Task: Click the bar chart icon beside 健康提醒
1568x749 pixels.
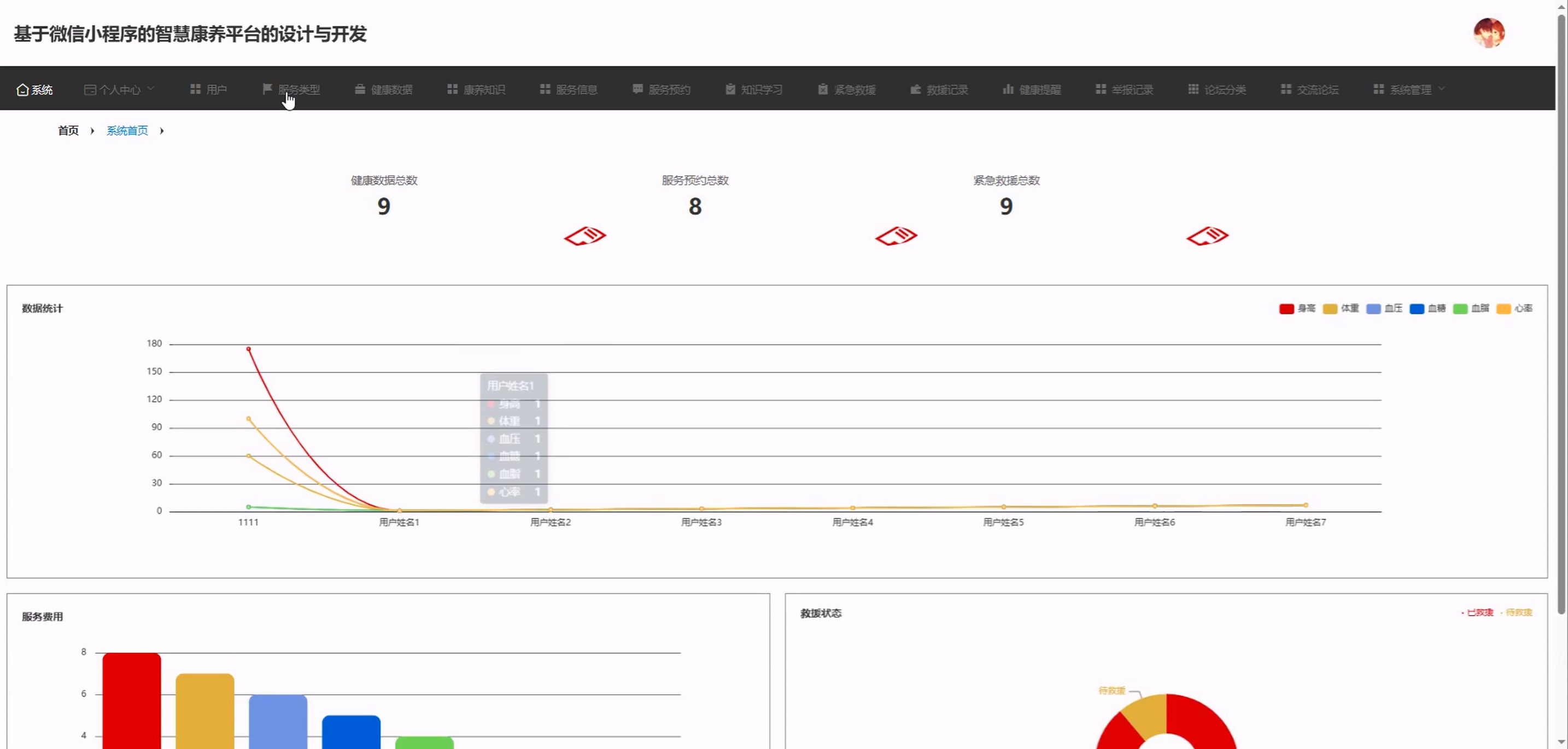Action: [1008, 90]
